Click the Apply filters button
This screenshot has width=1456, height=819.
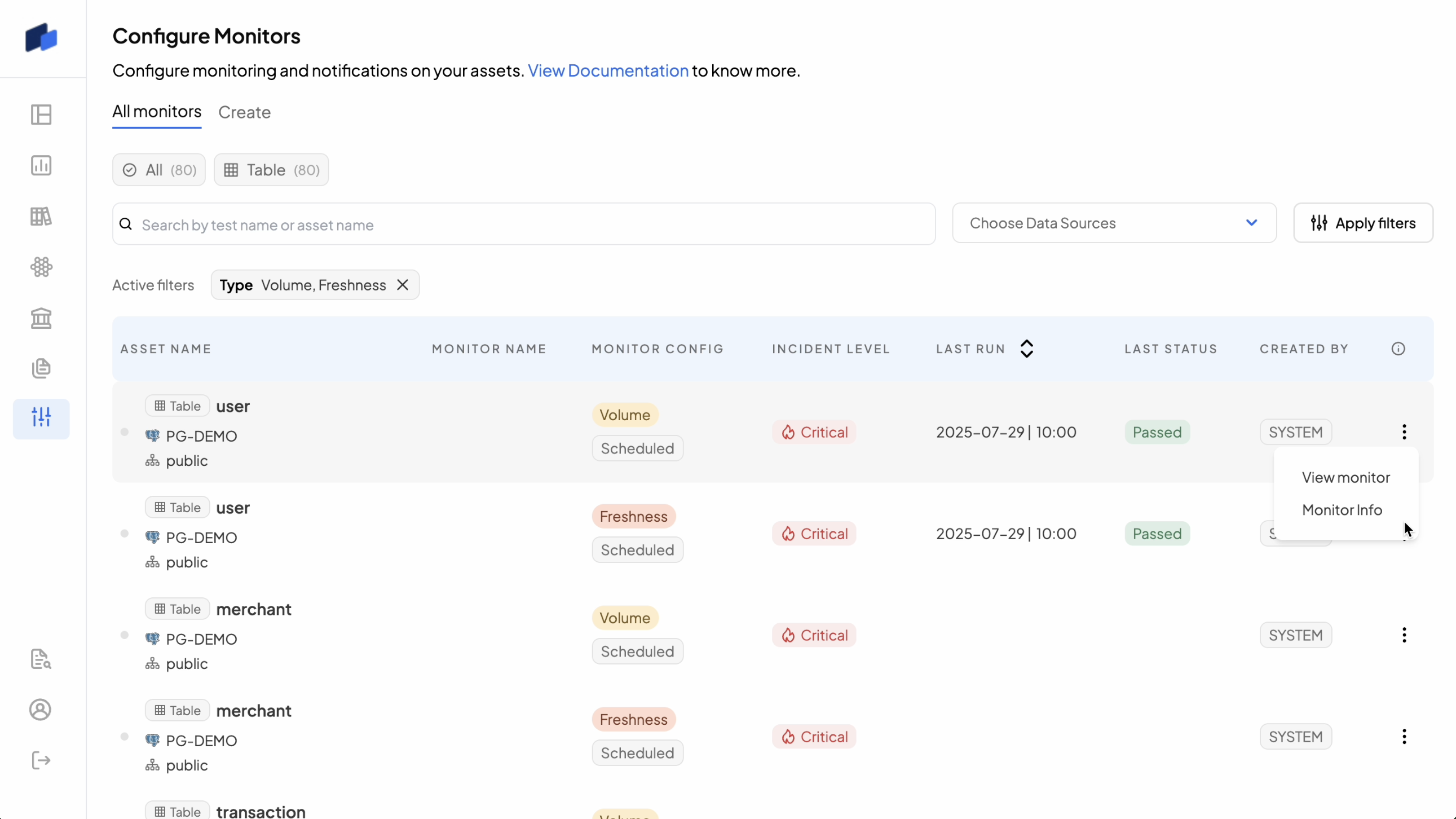[1363, 223]
